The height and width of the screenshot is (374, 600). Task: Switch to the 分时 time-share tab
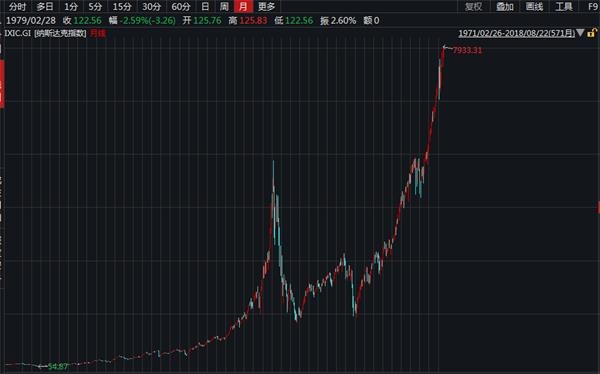coord(18,7)
